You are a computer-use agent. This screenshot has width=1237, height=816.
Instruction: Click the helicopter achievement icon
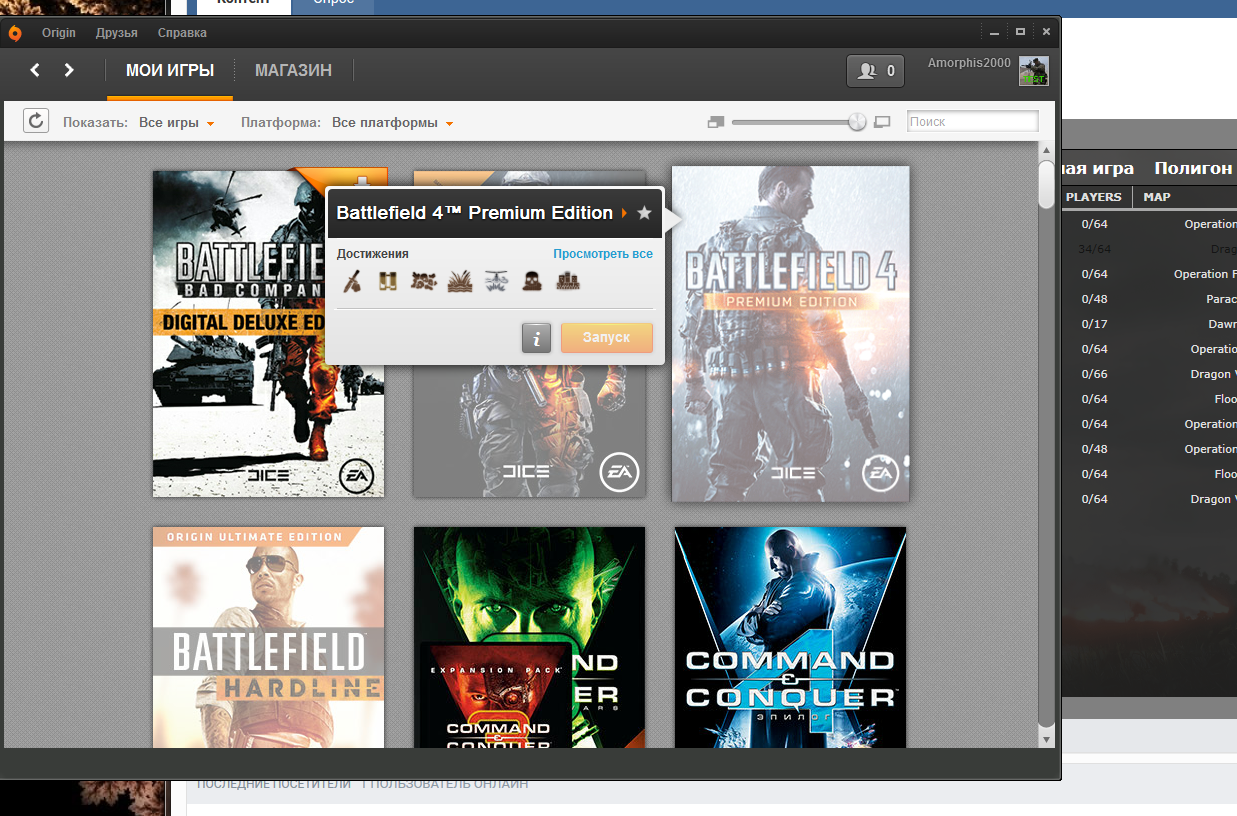pos(496,281)
